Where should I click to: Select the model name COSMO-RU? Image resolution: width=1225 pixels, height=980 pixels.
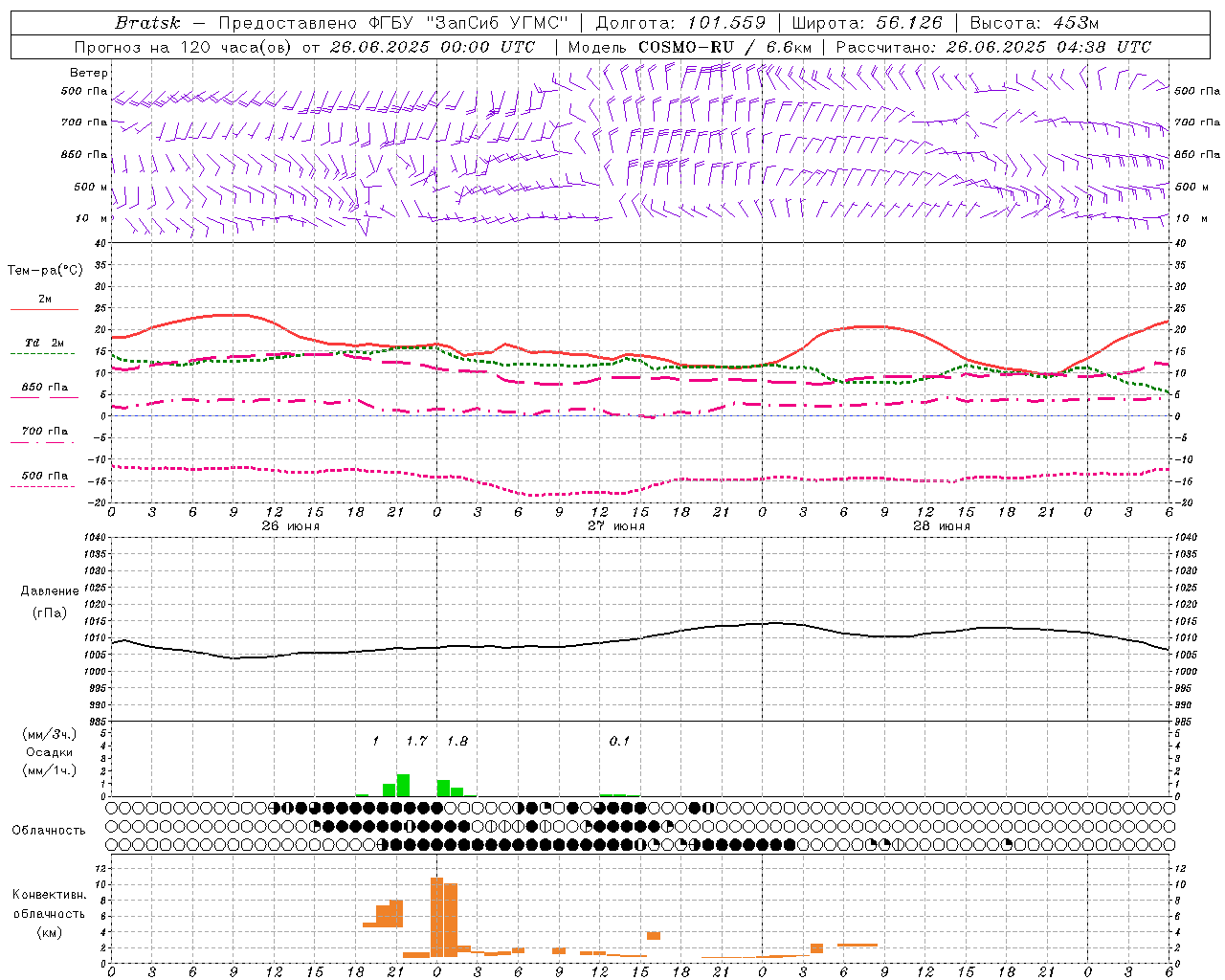679,47
